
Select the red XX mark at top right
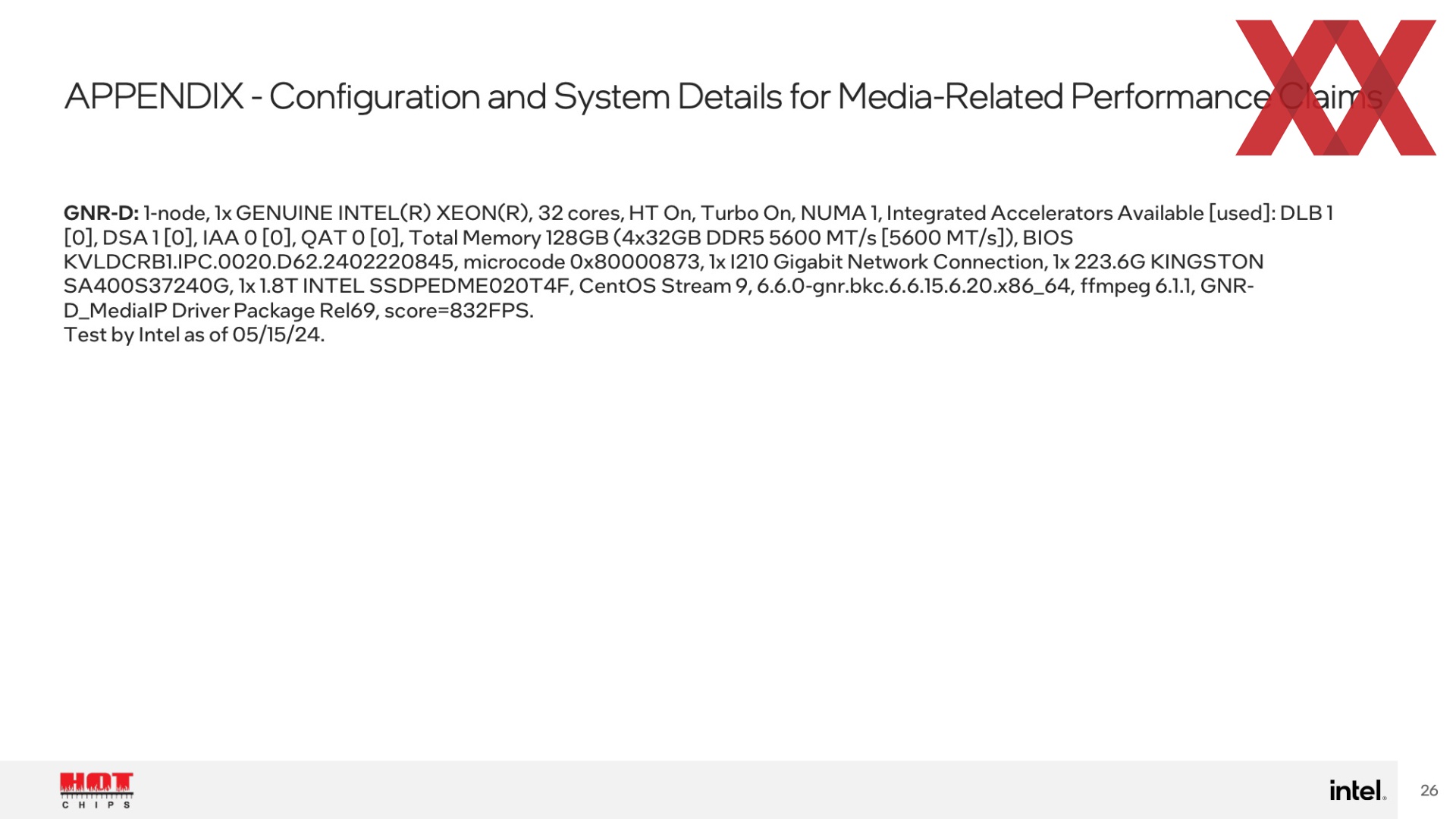(x=1335, y=88)
